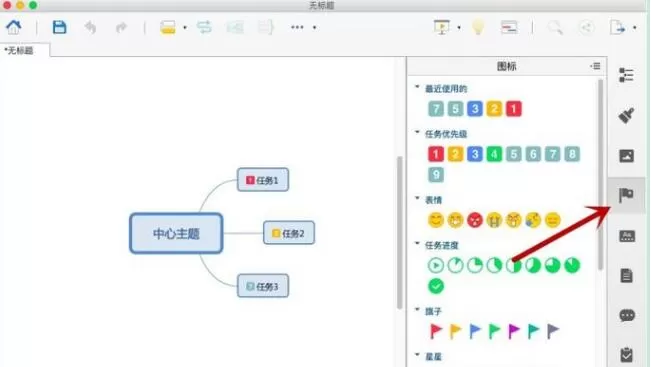
Task: Open the Notes sidebar panel
Action: tap(626, 276)
